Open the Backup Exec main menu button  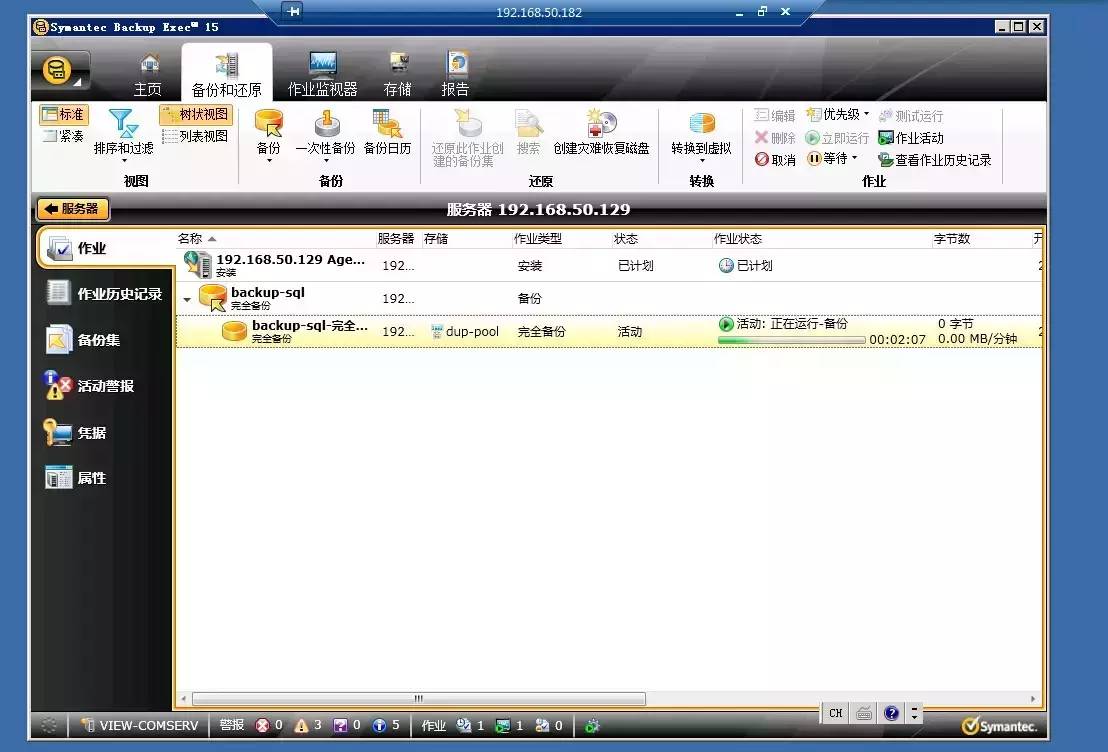(59, 71)
